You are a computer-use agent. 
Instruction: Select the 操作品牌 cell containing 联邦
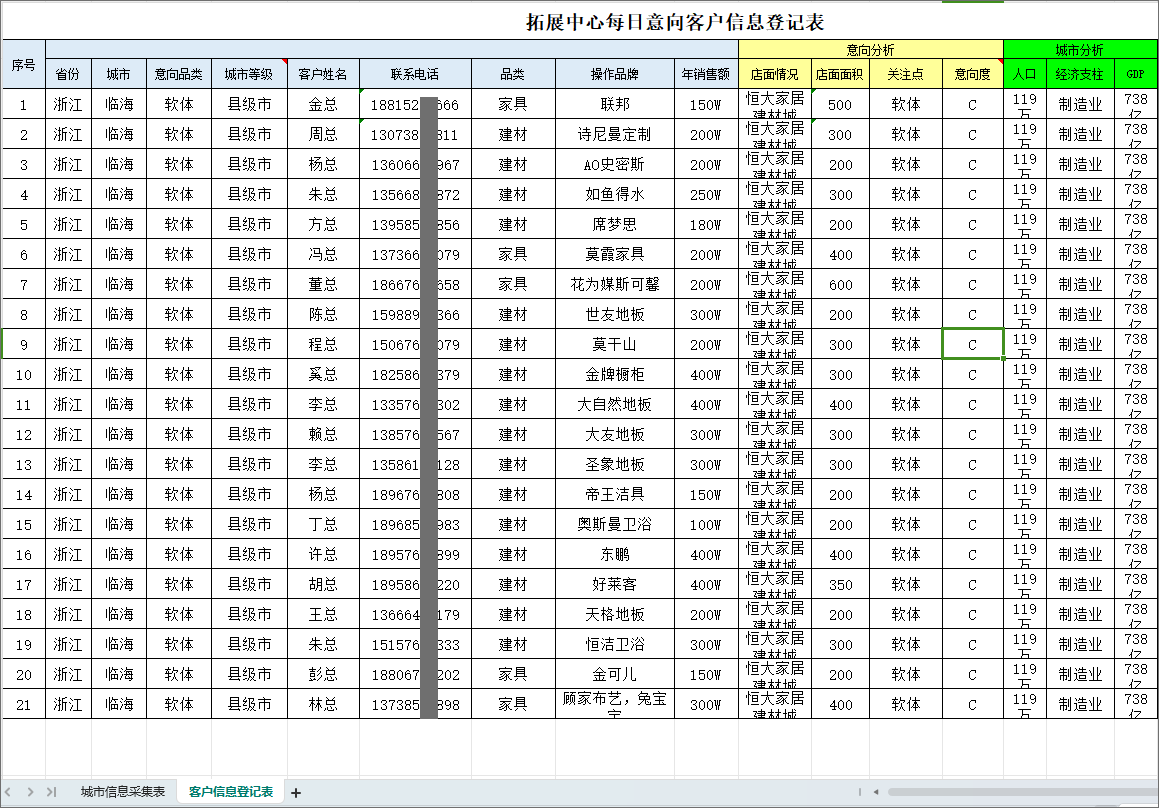coord(614,104)
